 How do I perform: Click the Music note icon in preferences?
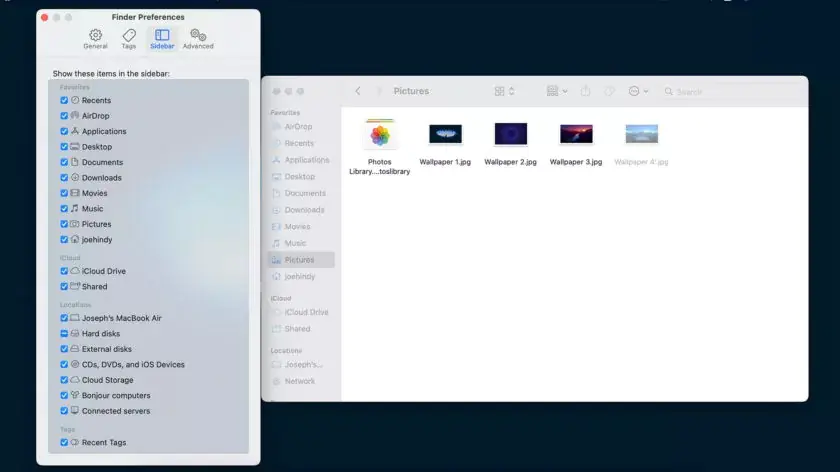(74, 208)
